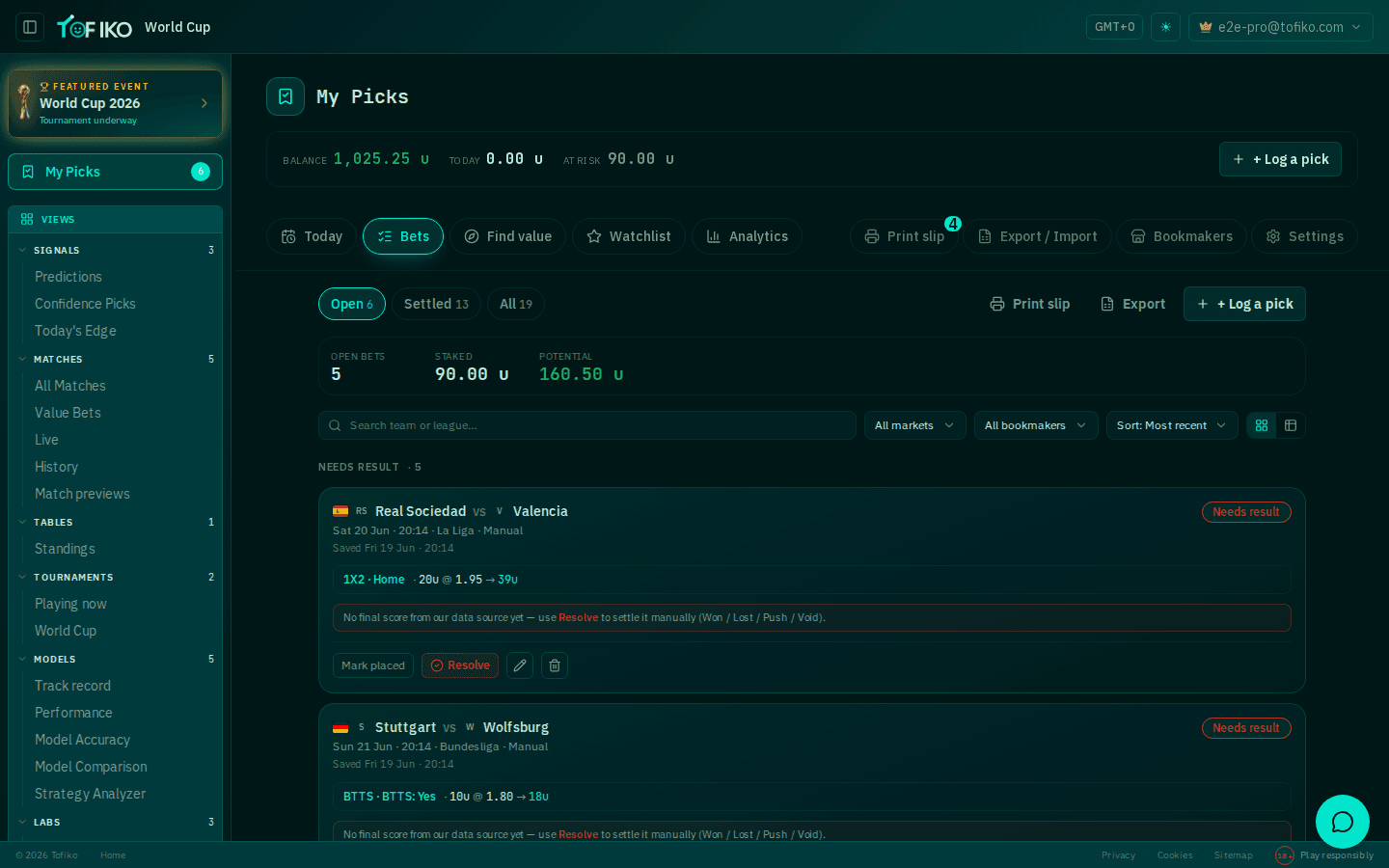Open Match previews
The image size is (1389, 868).
point(82,494)
